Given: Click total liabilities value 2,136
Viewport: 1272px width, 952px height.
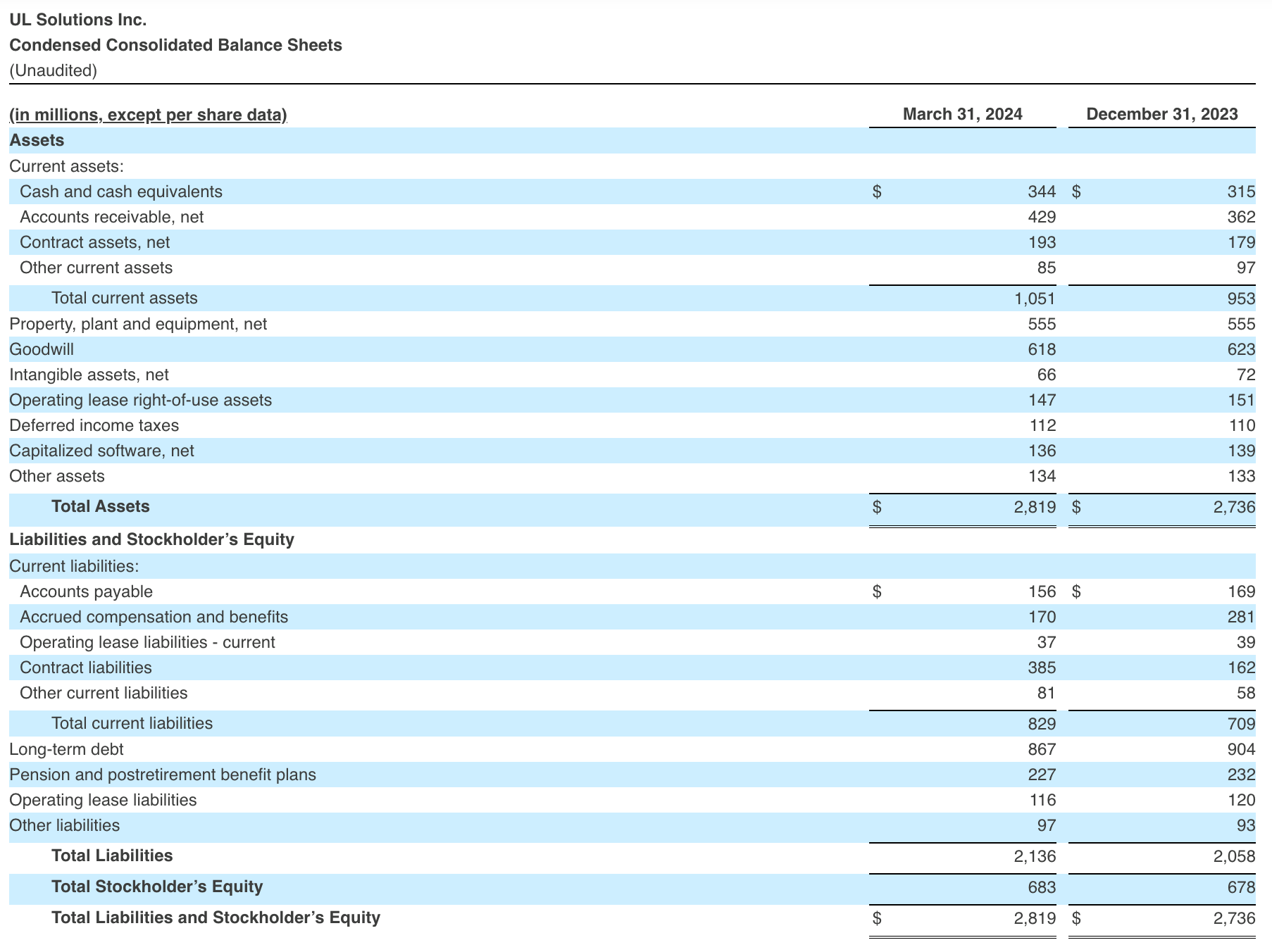Looking at the screenshot, I should [x=1035, y=856].
